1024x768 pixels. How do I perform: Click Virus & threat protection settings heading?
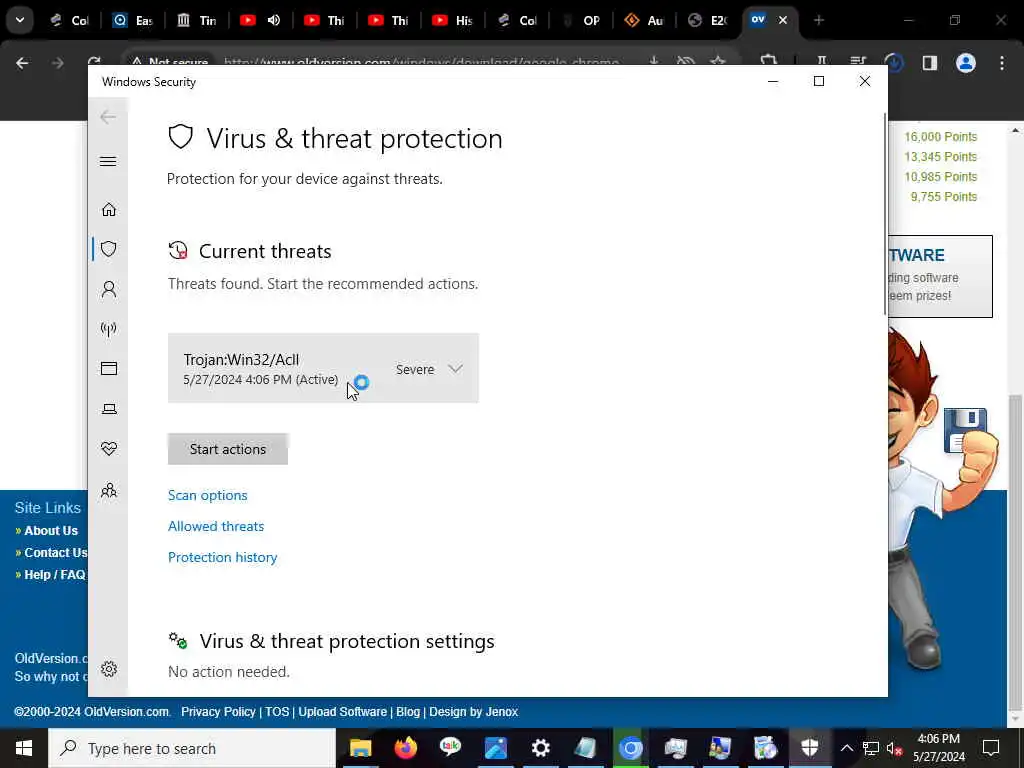[x=347, y=641]
